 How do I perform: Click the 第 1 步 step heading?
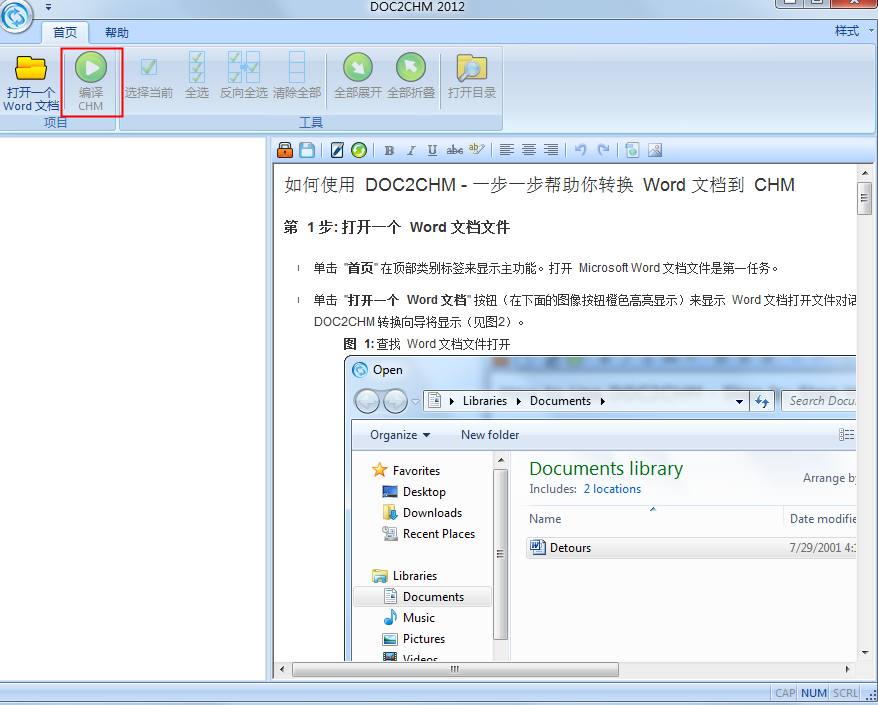click(396, 227)
